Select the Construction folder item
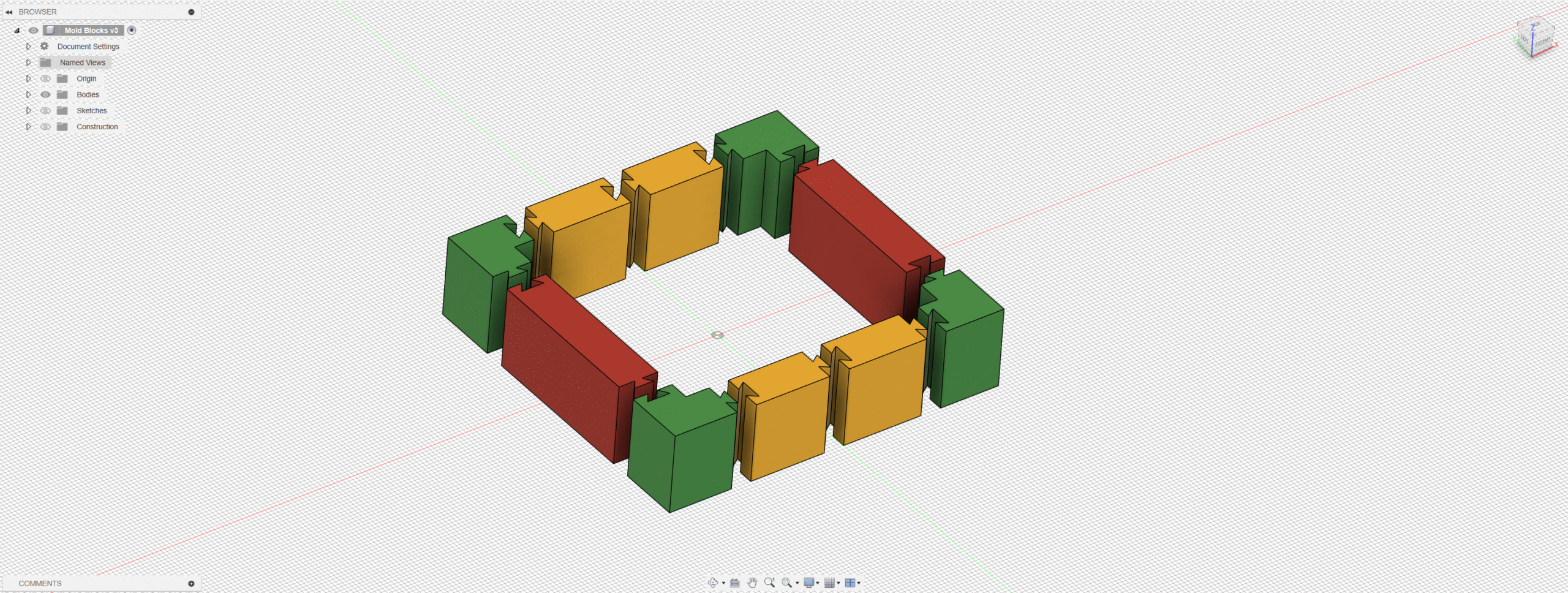 coord(97,127)
